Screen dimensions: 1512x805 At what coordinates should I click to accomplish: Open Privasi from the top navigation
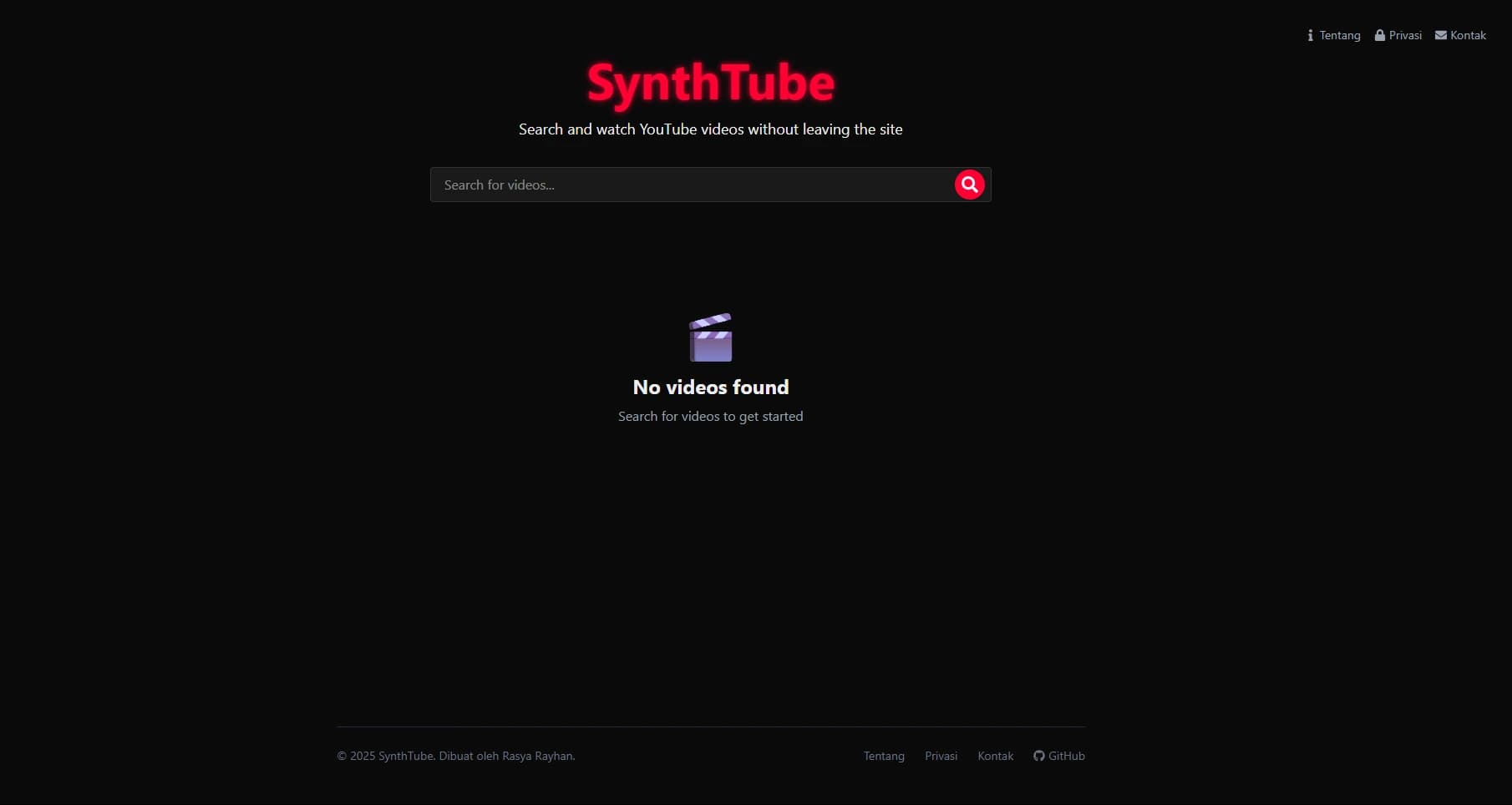point(1406,35)
